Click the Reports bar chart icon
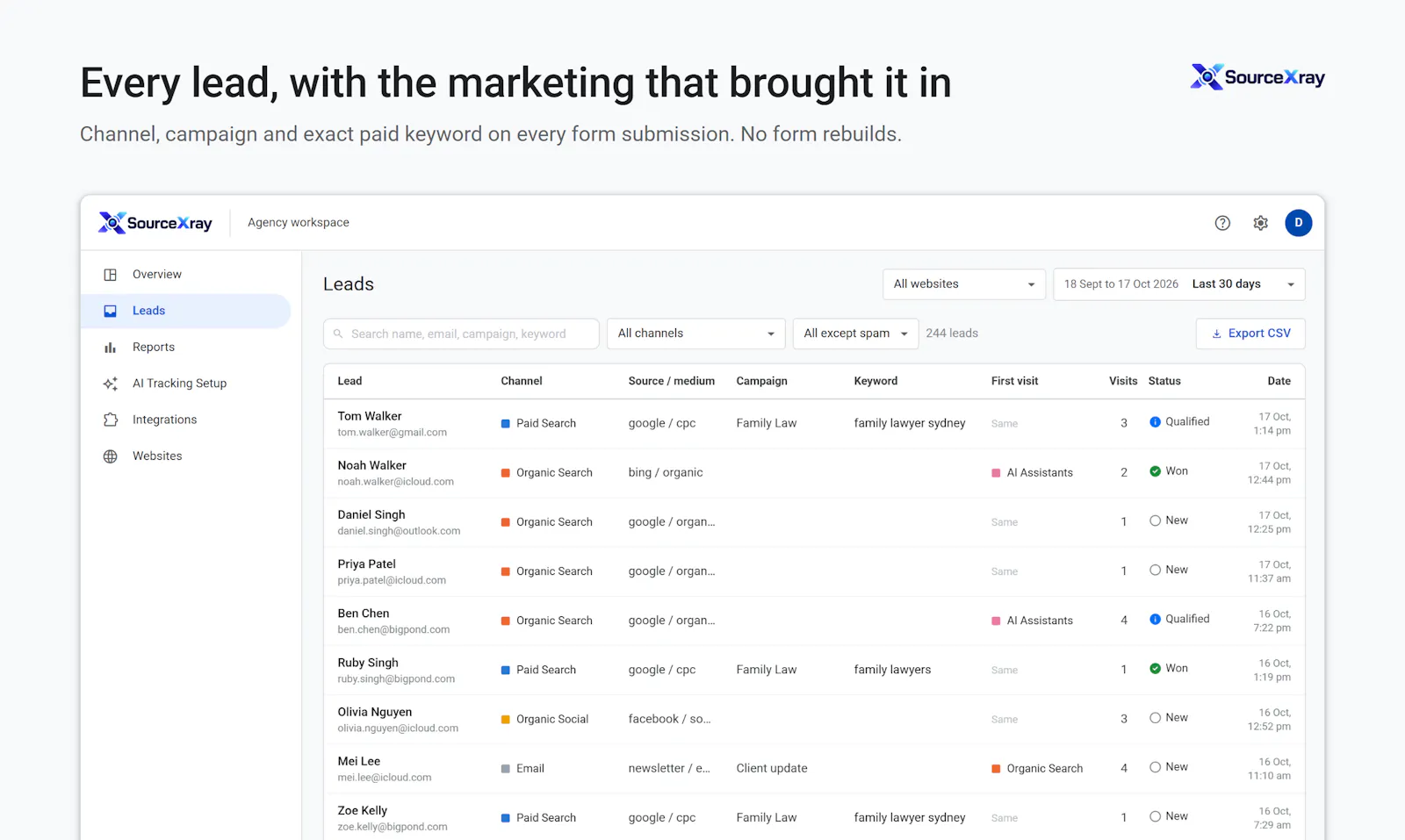Viewport: 1405px width, 840px height. (111, 348)
